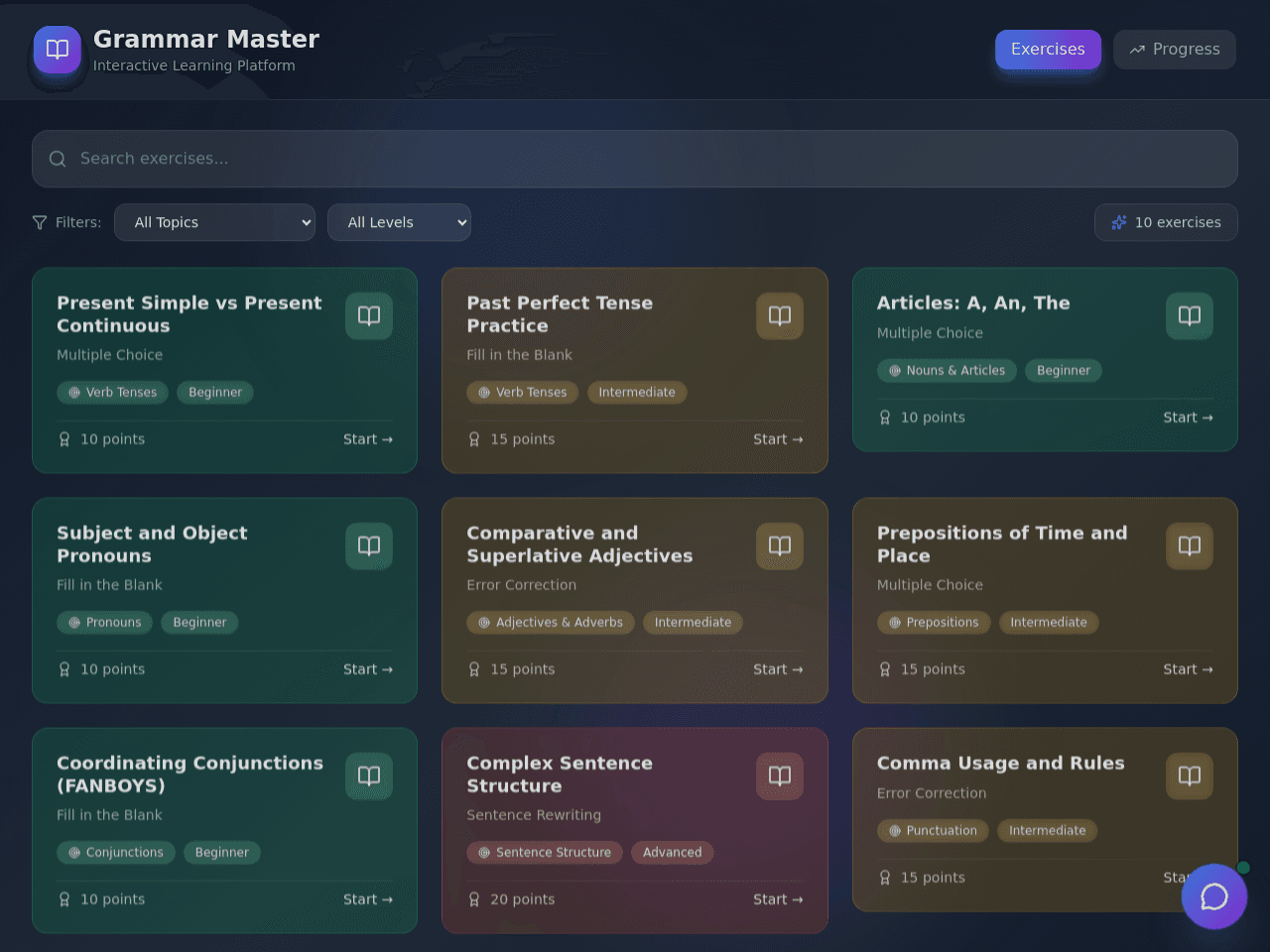
Task: Click the book icon on Complex Sentence Structure card
Action: pyautogui.click(x=780, y=775)
